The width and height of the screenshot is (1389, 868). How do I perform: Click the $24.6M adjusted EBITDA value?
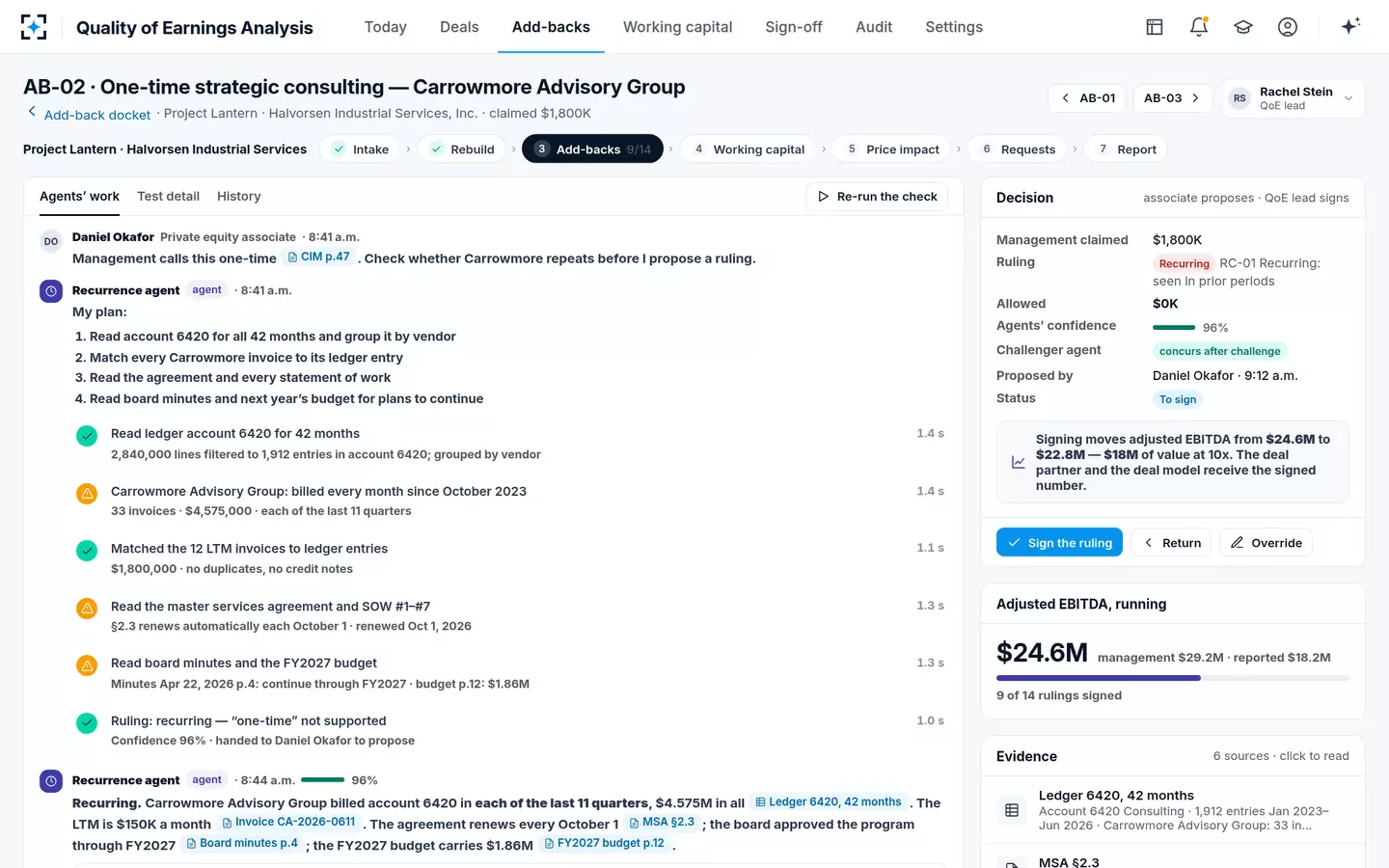[x=1042, y=653]
